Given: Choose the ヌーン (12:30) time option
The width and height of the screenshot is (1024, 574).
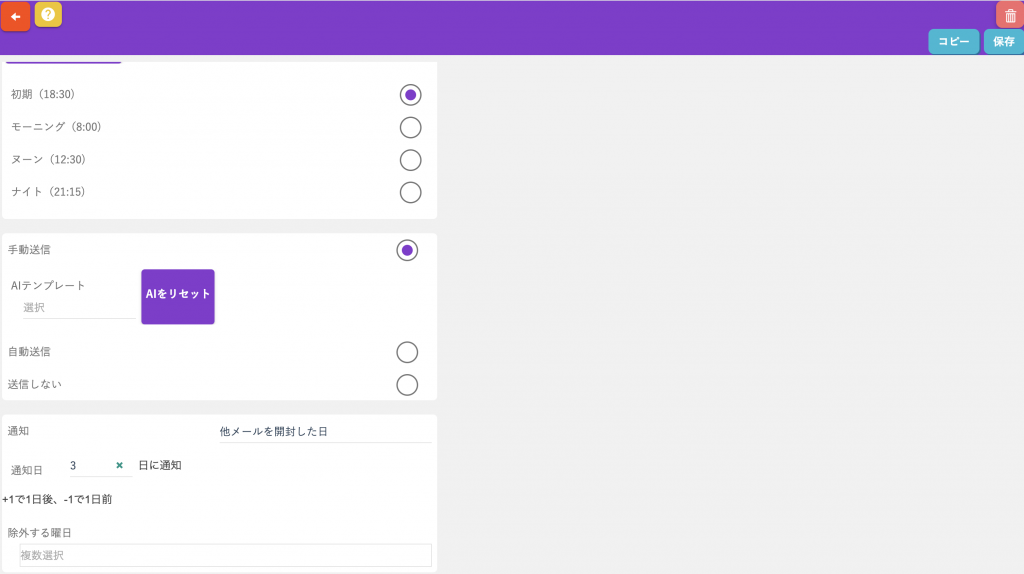Looking at the screenshot, I should pos(410,160).
